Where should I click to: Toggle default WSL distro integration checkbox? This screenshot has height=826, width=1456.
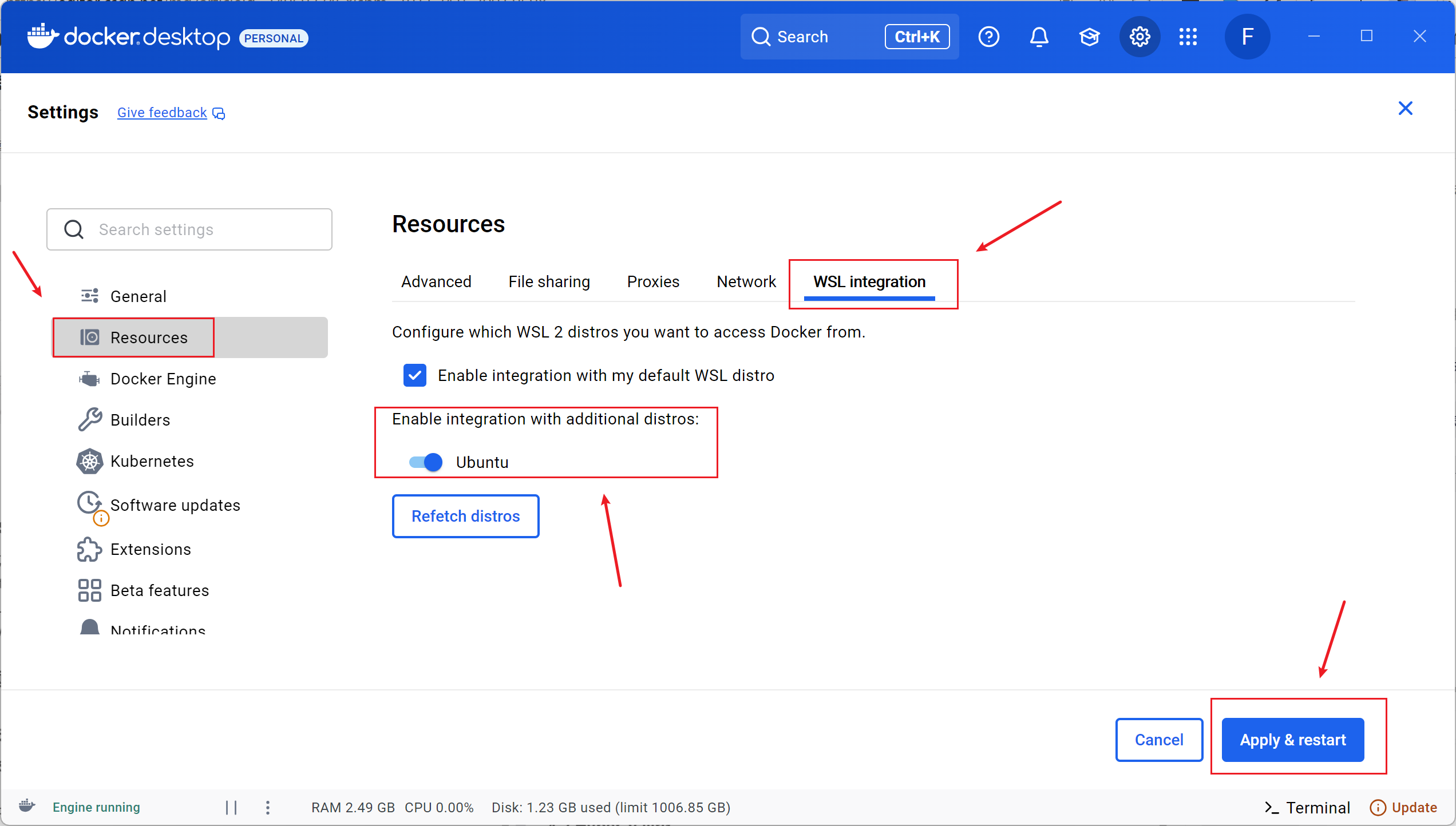coord(415,375)
